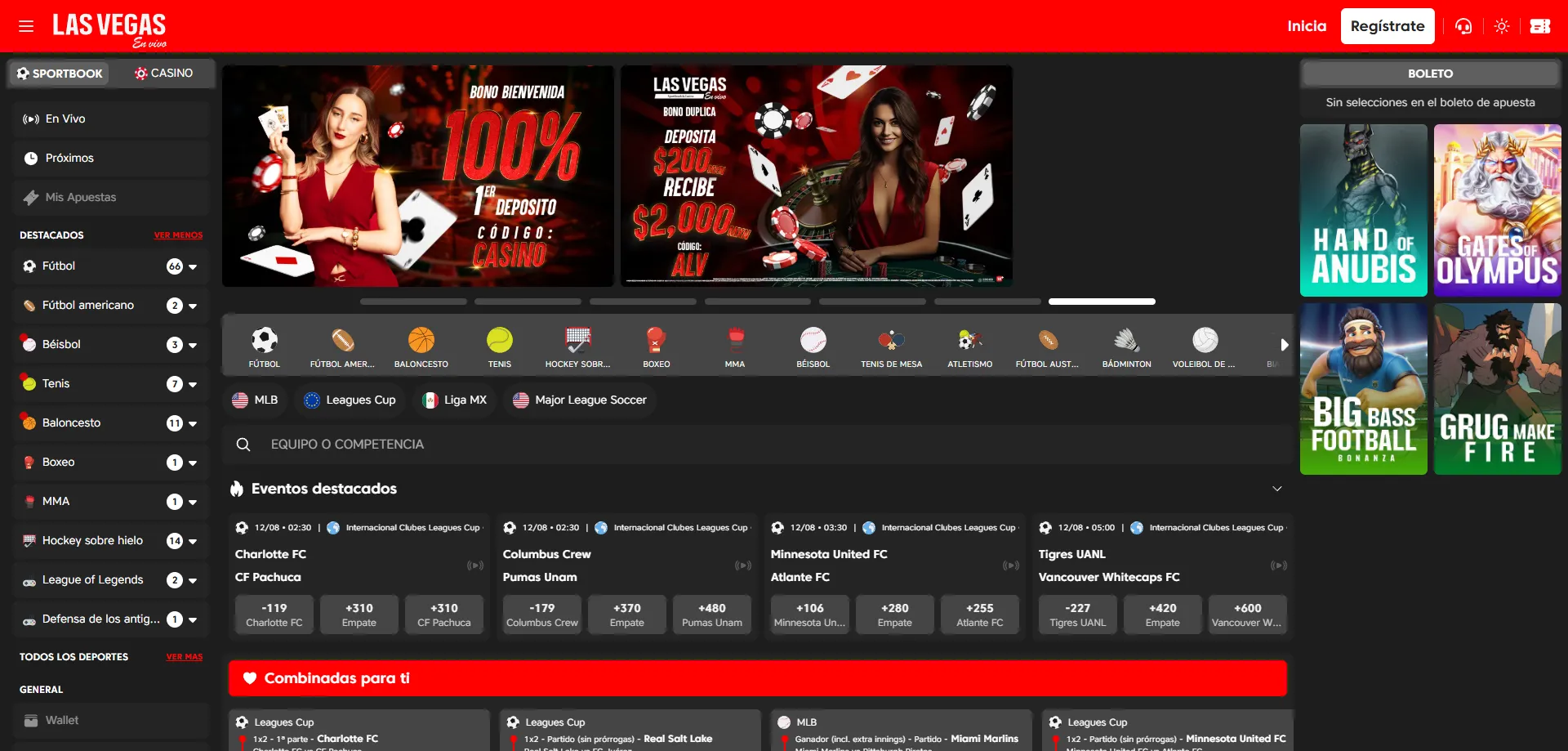Toggle light/dark theme sun icon
The width and height of the screenshot is (1568, 751).
tap(1502, 26)
